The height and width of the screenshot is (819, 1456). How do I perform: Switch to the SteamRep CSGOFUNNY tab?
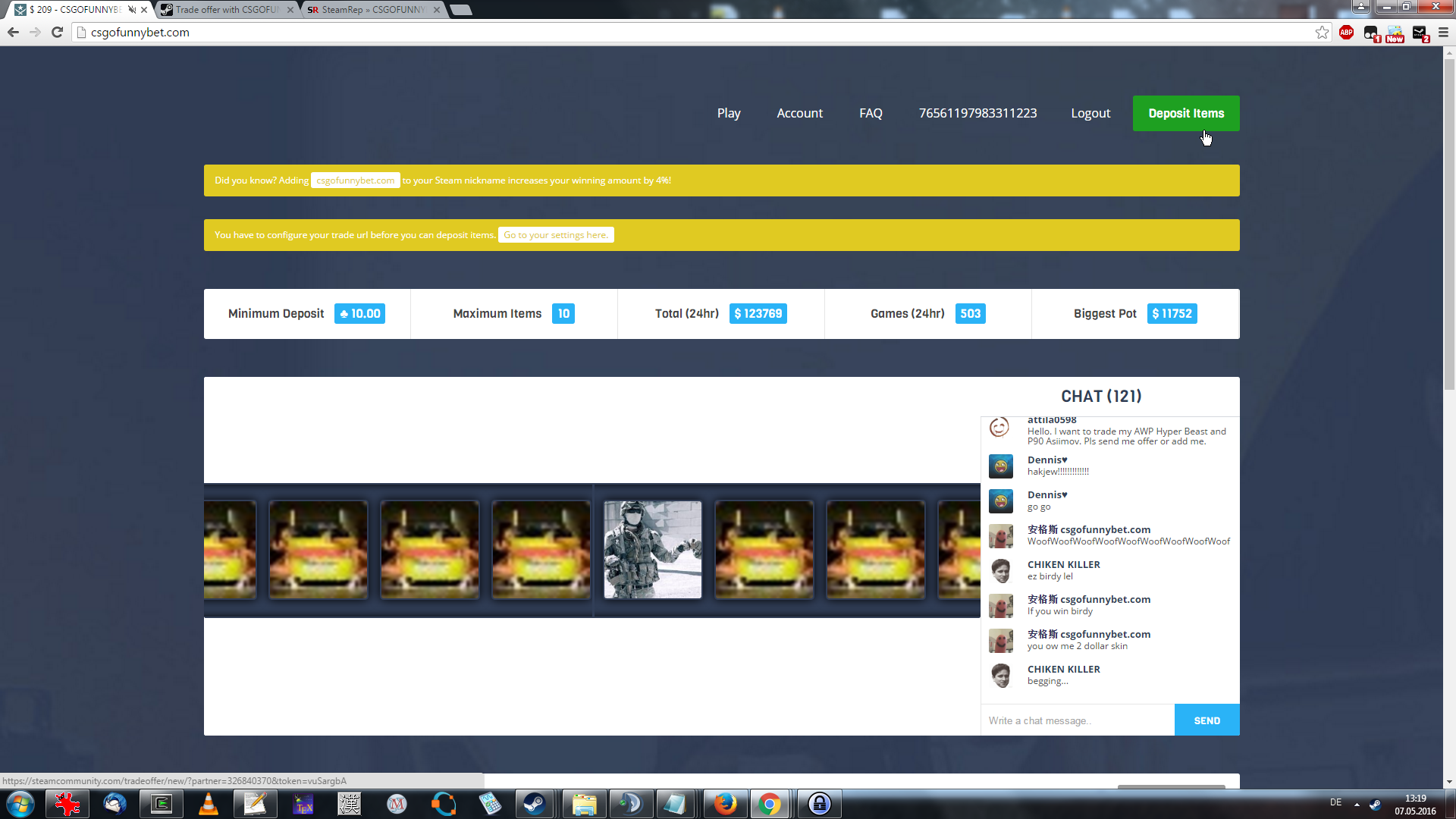click(x=372, y=10)
